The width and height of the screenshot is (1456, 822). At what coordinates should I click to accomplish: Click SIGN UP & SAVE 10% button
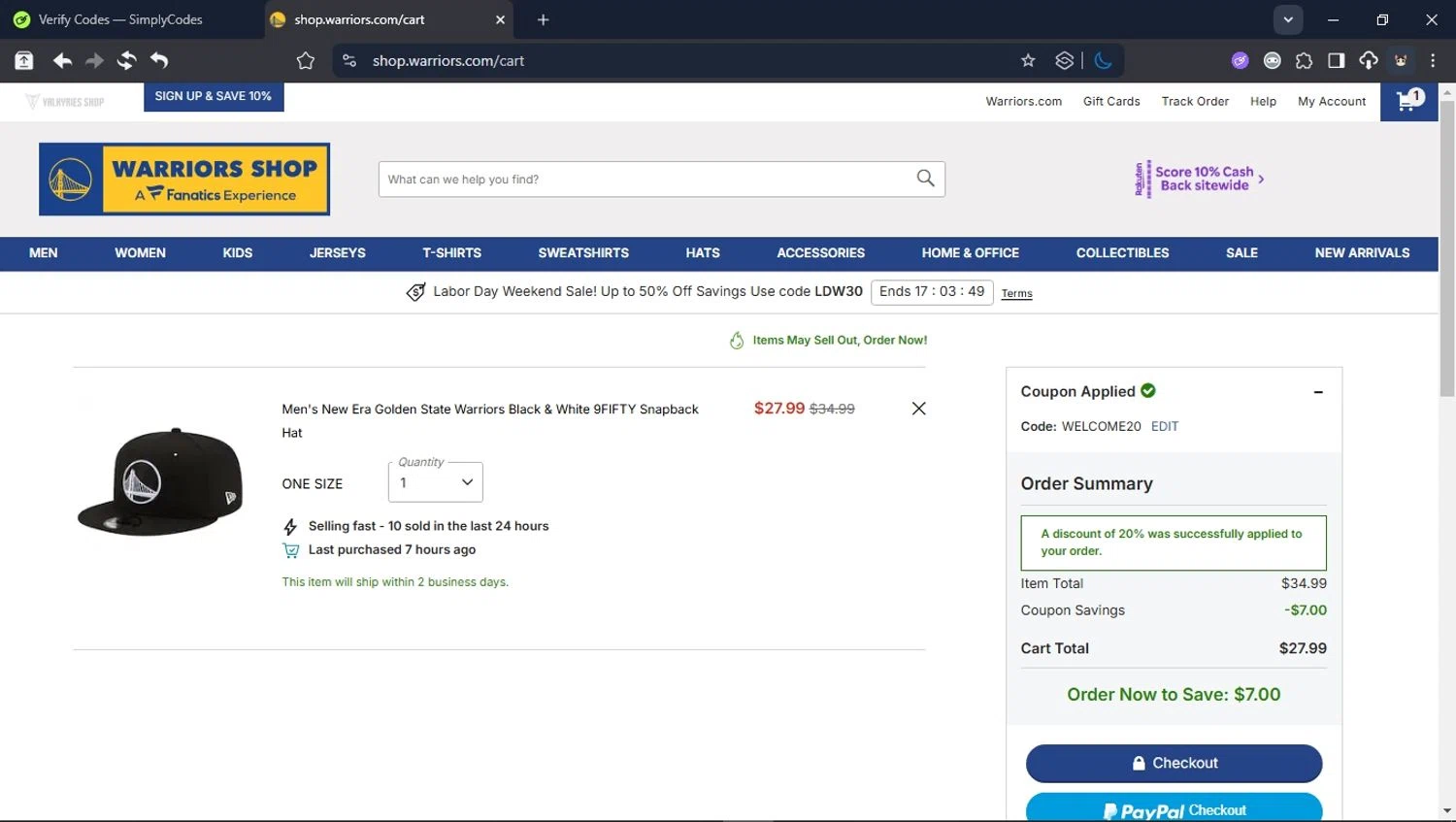click(x=214, y=97)
